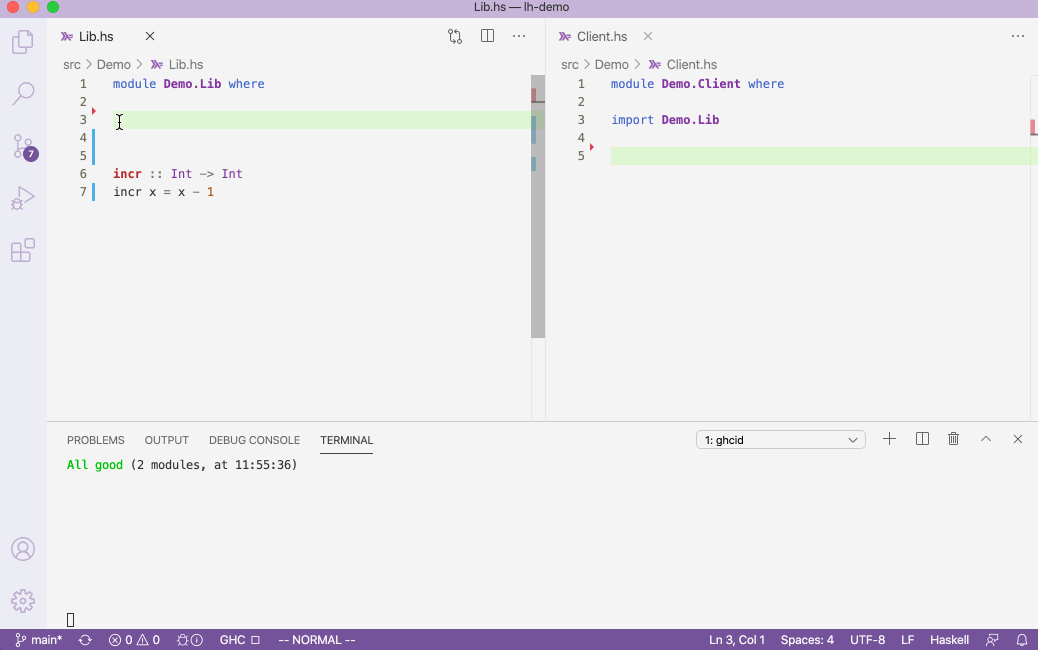Image resolution: width=1038 pixels, height=650 pixels.
Task: Open notifications bell in status bar
Action: click(x=1021, y=640)
